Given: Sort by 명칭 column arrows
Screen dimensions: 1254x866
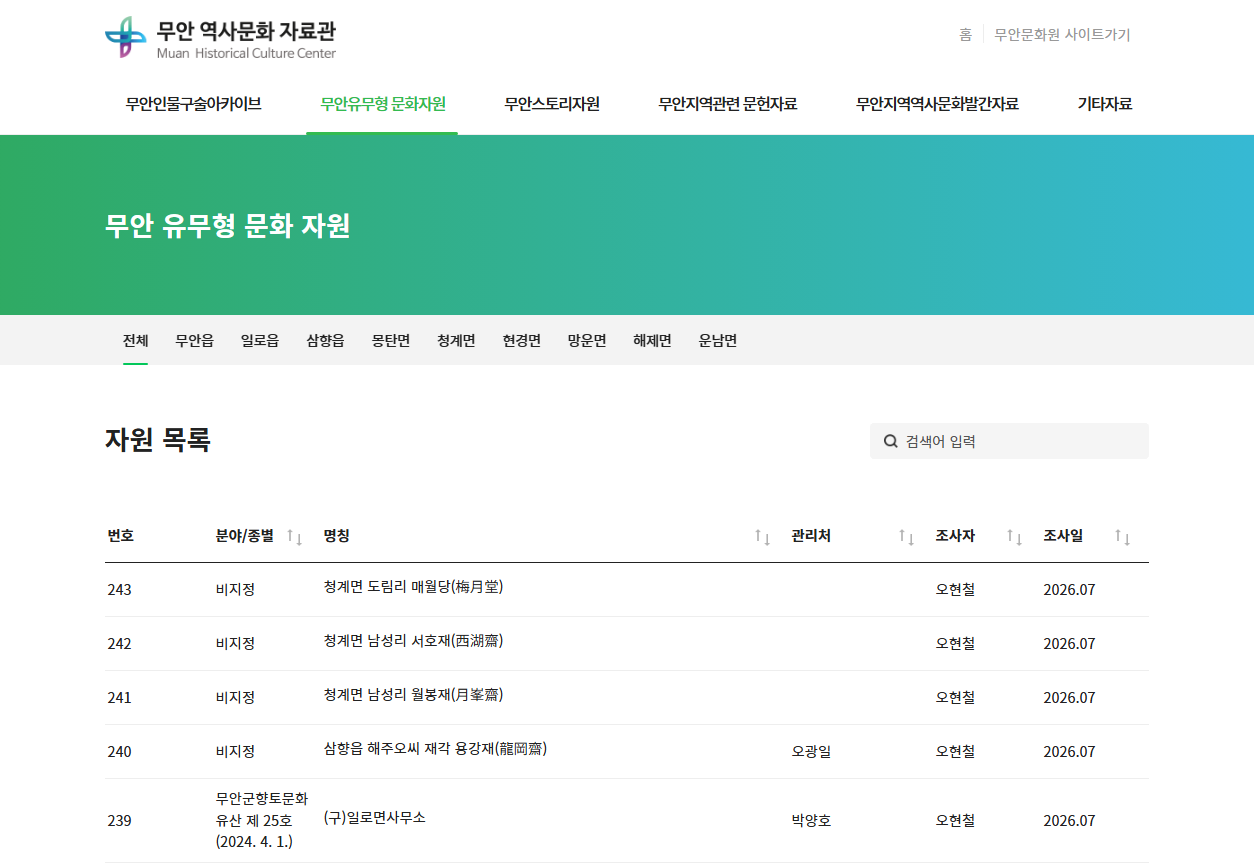Looking at the screenshot, I should click(762, 537).
